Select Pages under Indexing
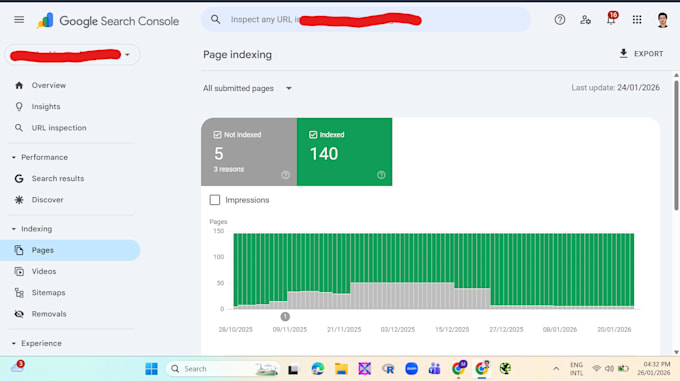Image resolution: width=680 pixels, height=381 pixels. pyautogui.click(x=70, y=250)
